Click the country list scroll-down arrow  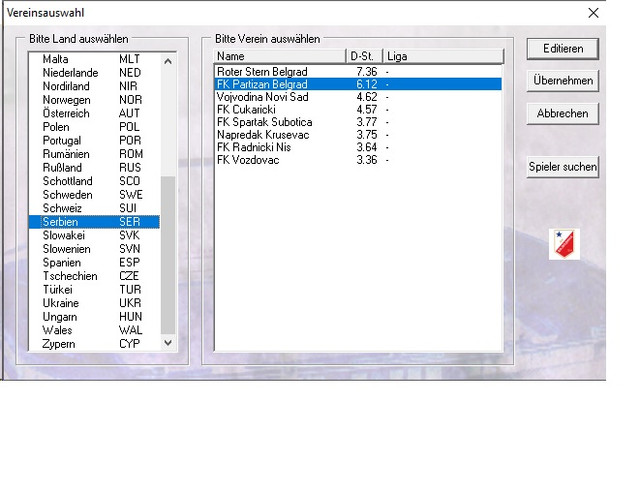point(168,343)
